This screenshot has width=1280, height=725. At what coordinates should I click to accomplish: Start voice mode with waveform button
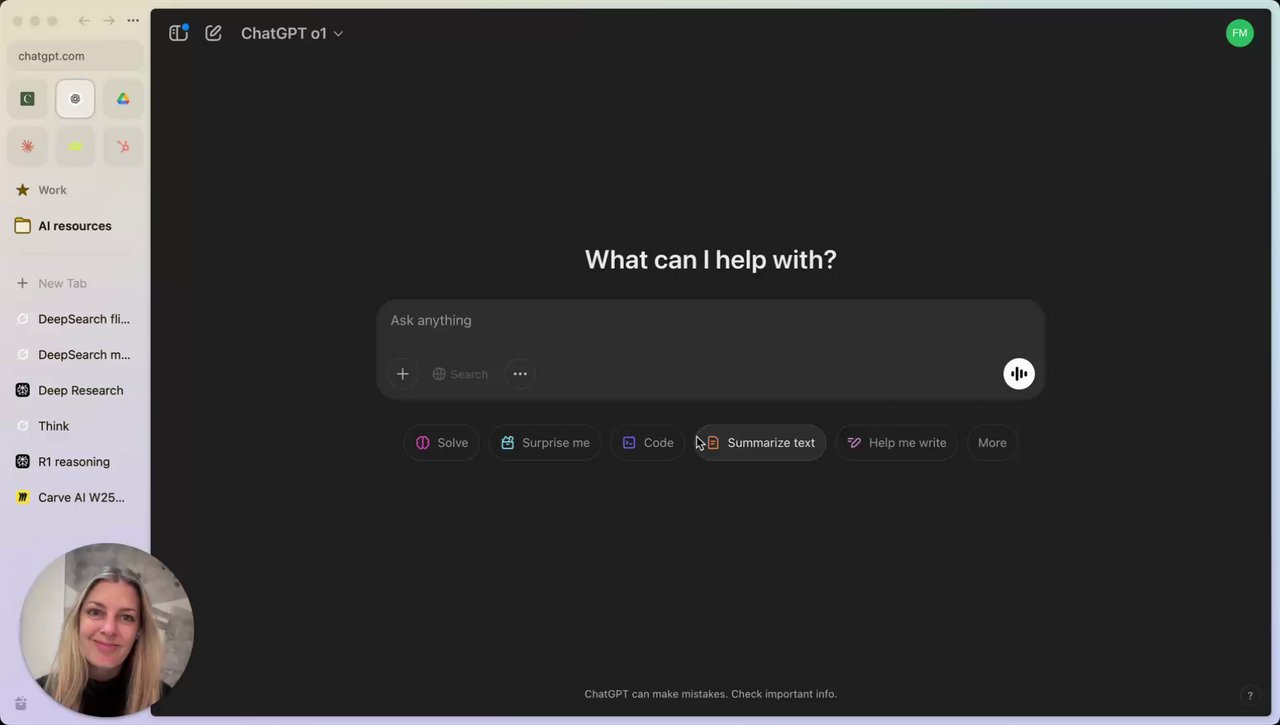(1018, 374)
